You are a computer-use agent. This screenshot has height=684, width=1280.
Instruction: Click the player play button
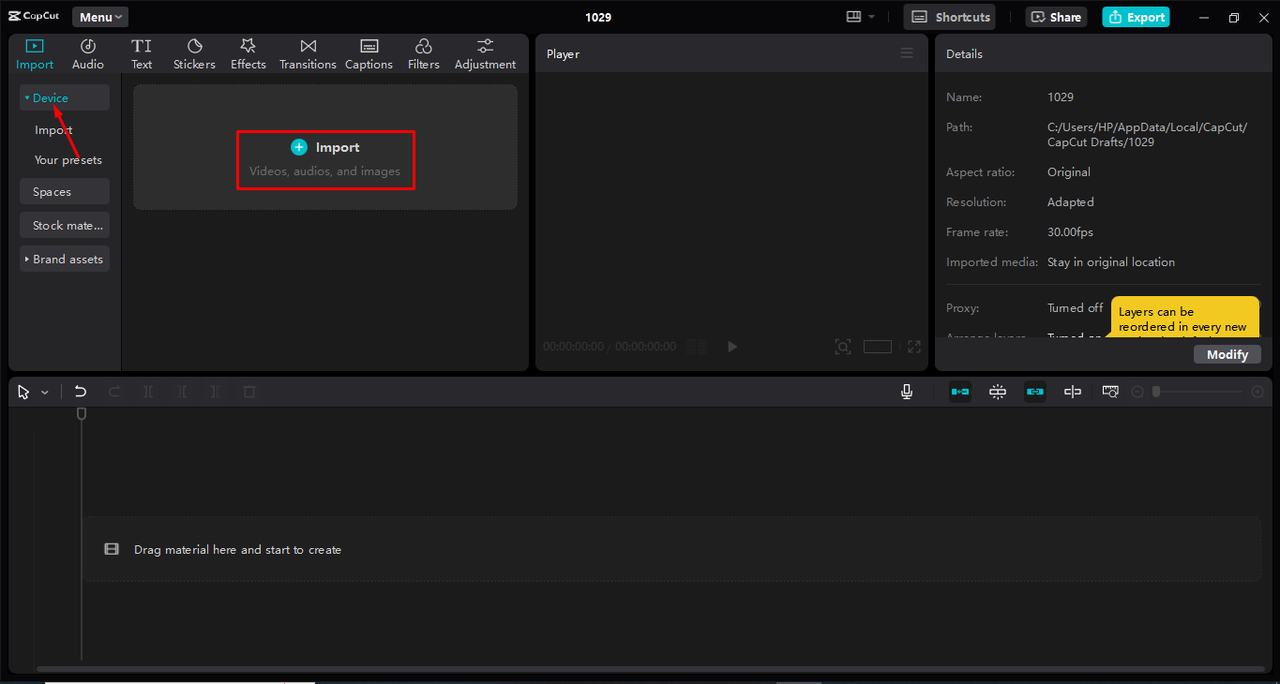click(x=732, y=347)
